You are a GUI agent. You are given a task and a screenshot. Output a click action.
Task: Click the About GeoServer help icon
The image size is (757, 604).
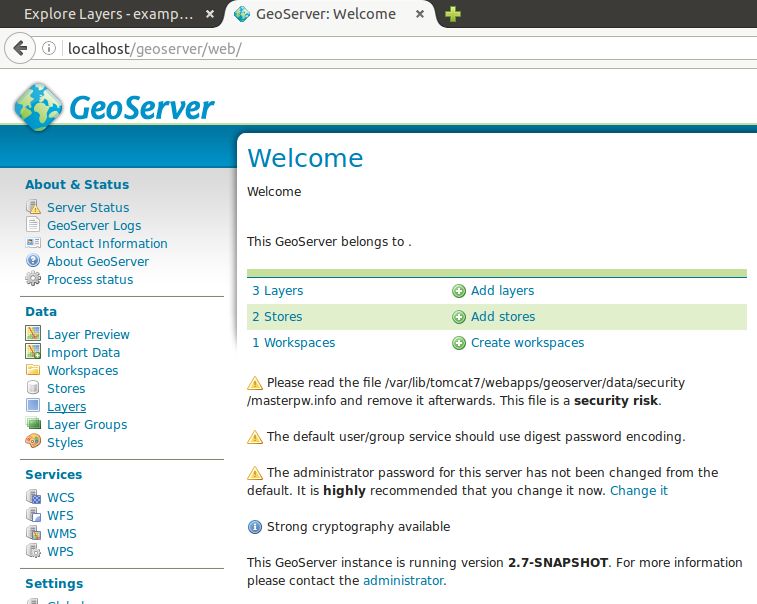33,261
